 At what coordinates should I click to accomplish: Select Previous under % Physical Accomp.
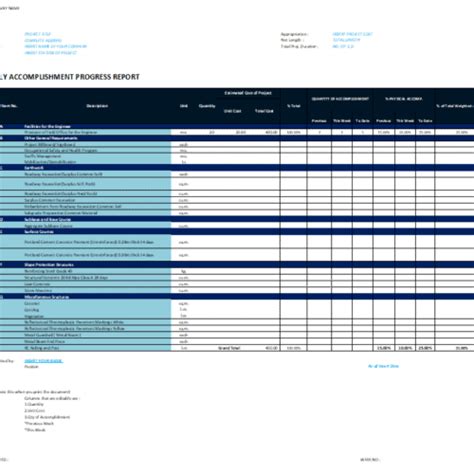(x=383, y=121)
